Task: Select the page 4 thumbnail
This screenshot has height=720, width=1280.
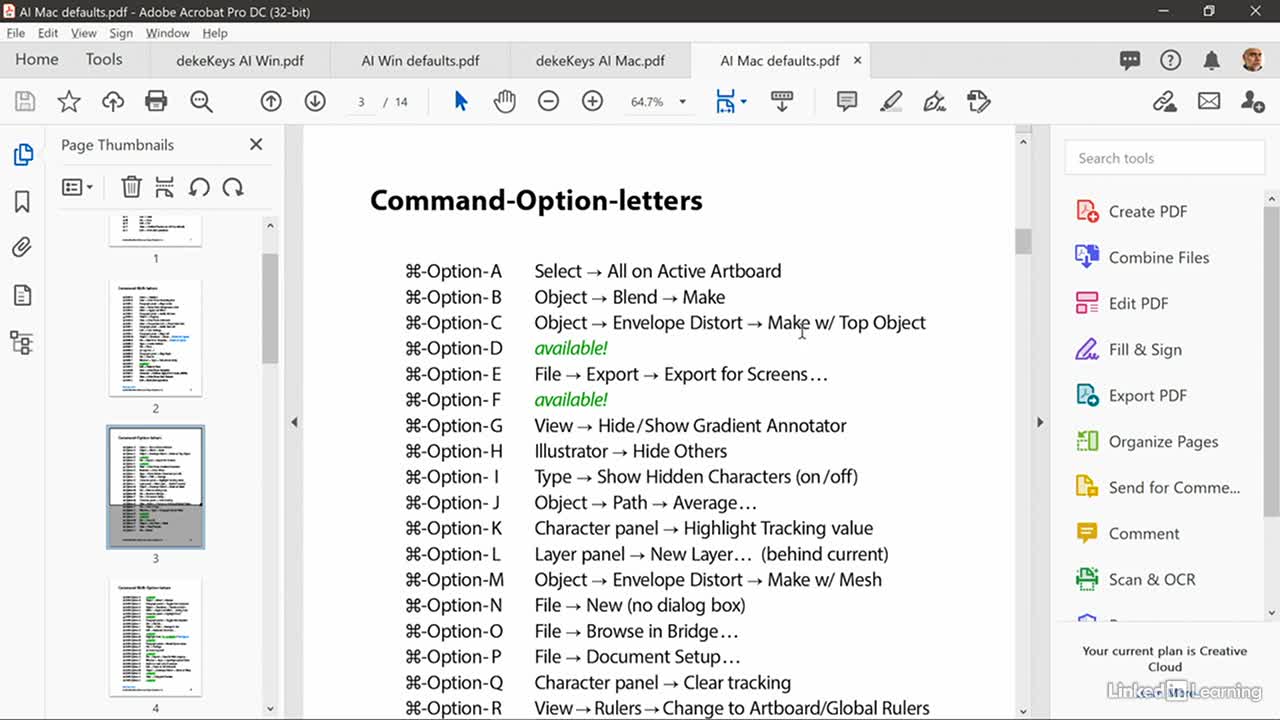Action: 155,637
